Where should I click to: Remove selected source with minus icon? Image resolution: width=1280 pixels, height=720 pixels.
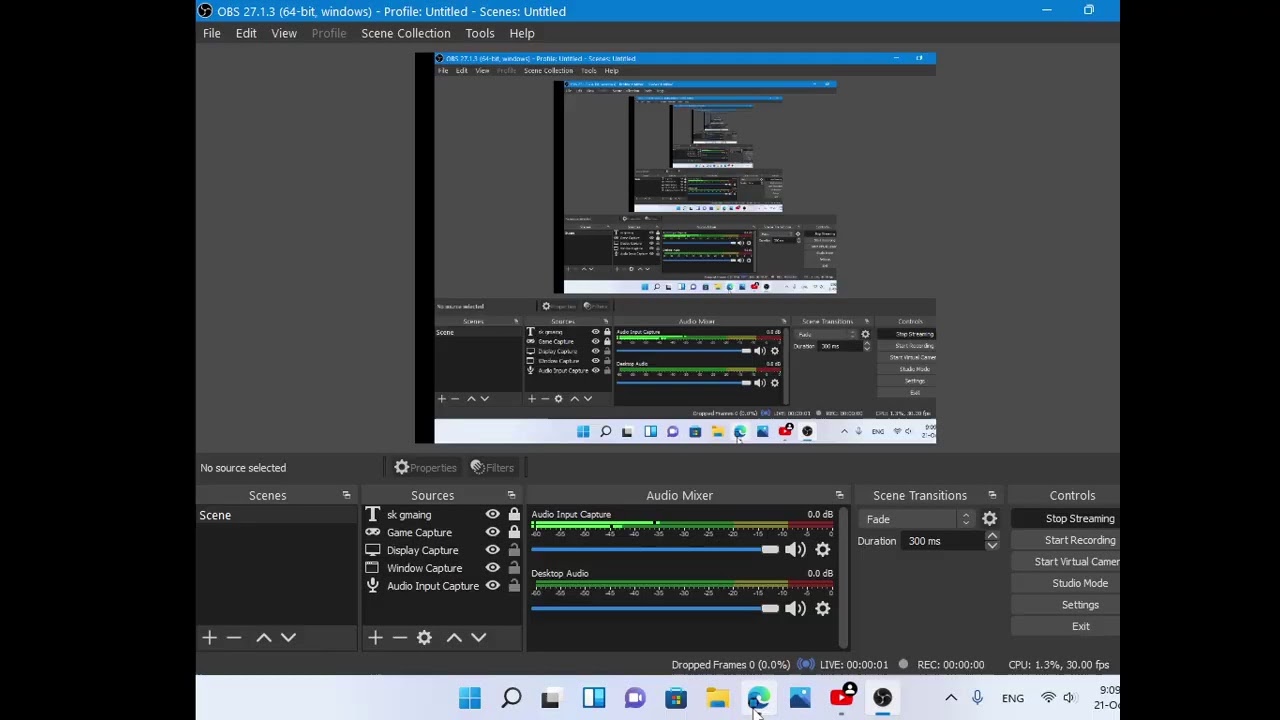pyautogui.click(x=399, y=637)
